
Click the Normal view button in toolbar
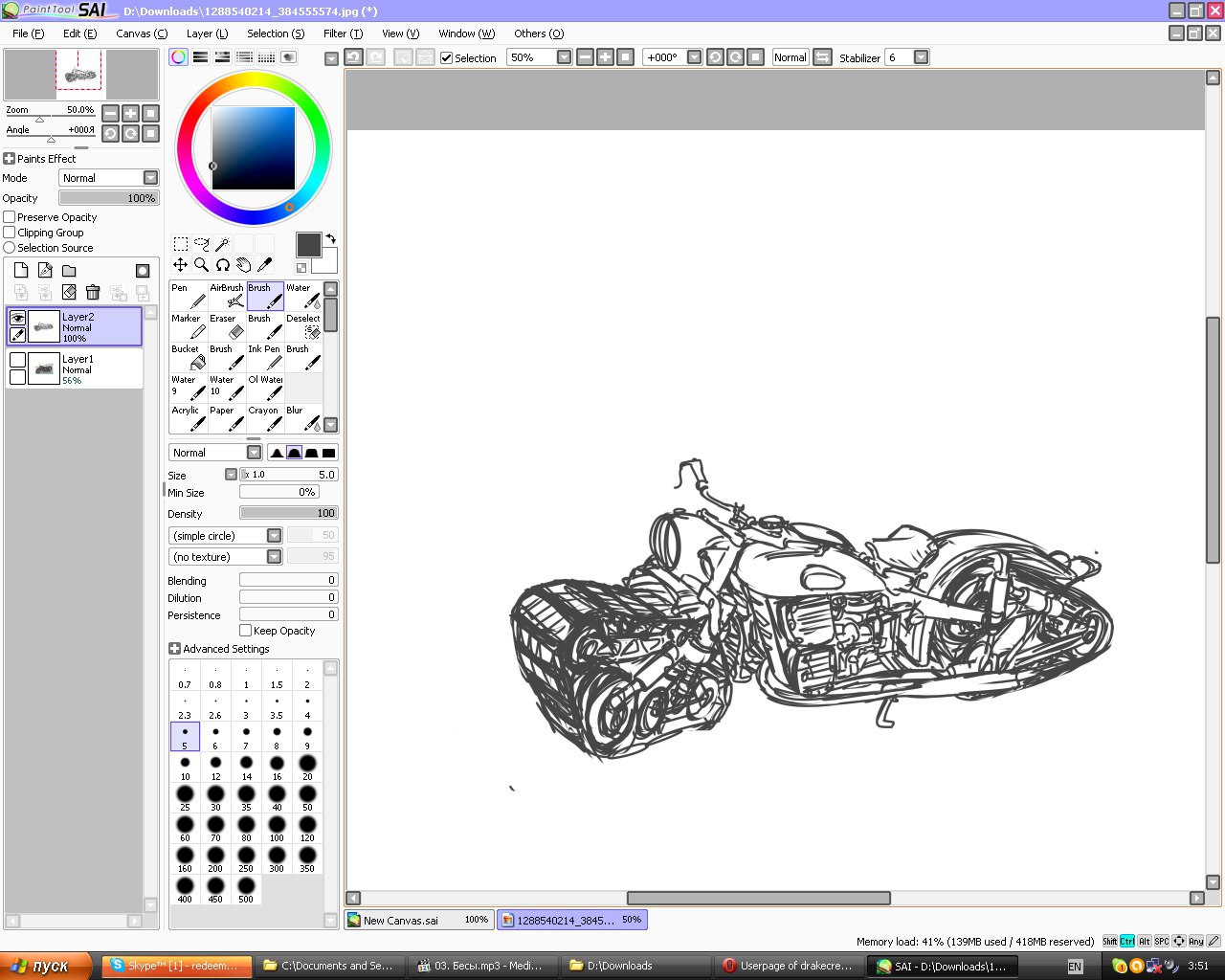(791, 57)
